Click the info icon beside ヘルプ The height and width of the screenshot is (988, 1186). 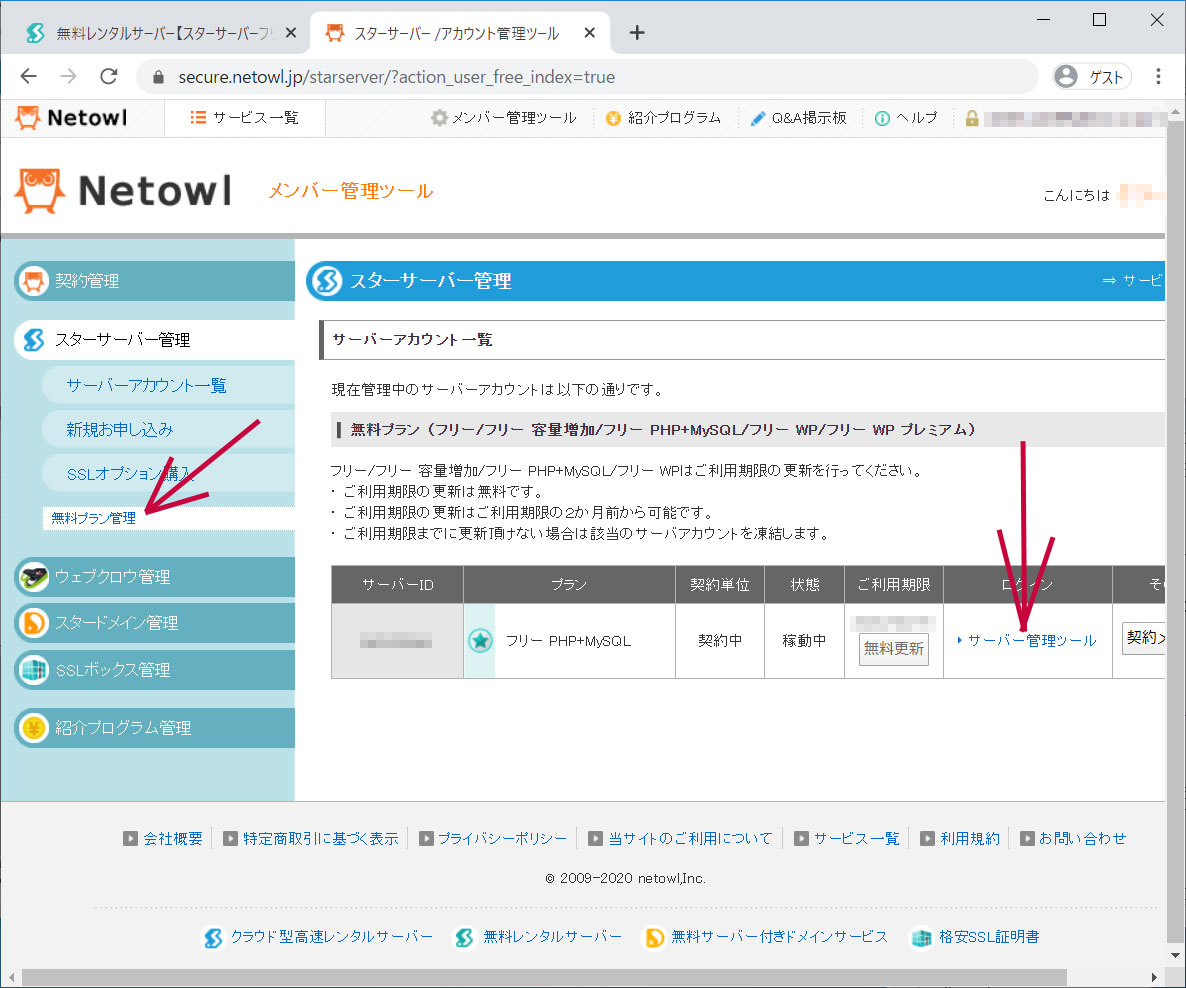882,118
